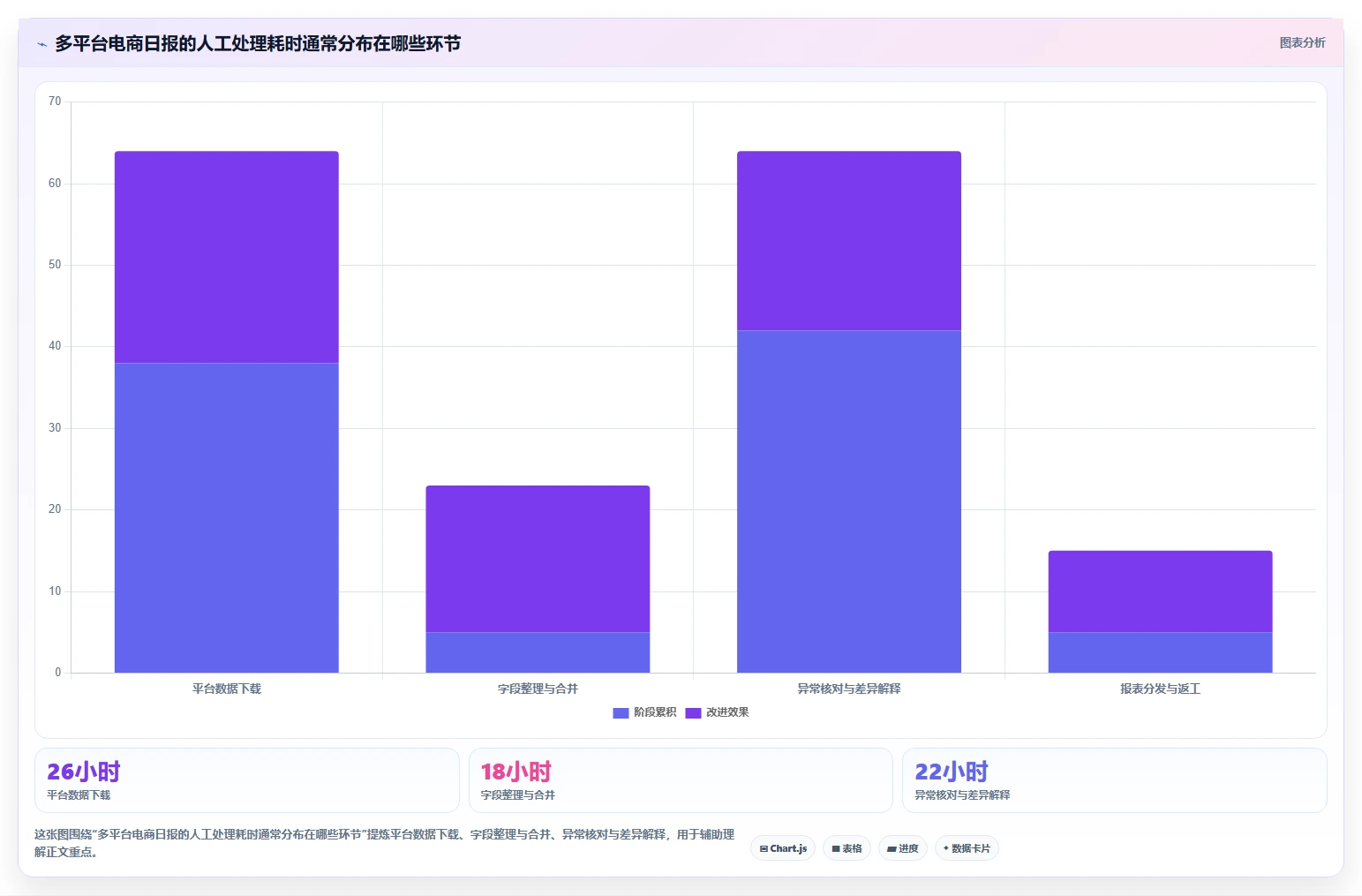
Task: Select the 进度 tag button
Action: 902,848
